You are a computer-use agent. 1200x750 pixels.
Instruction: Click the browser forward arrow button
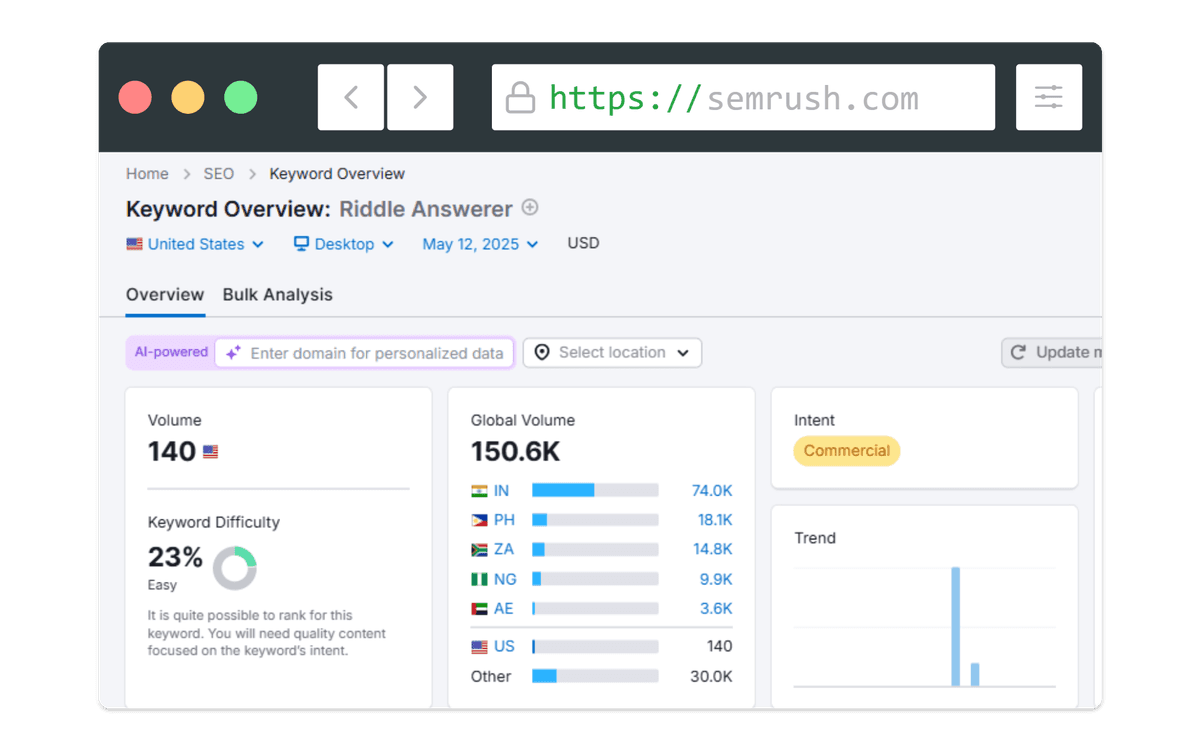click(x=420, y=97)
